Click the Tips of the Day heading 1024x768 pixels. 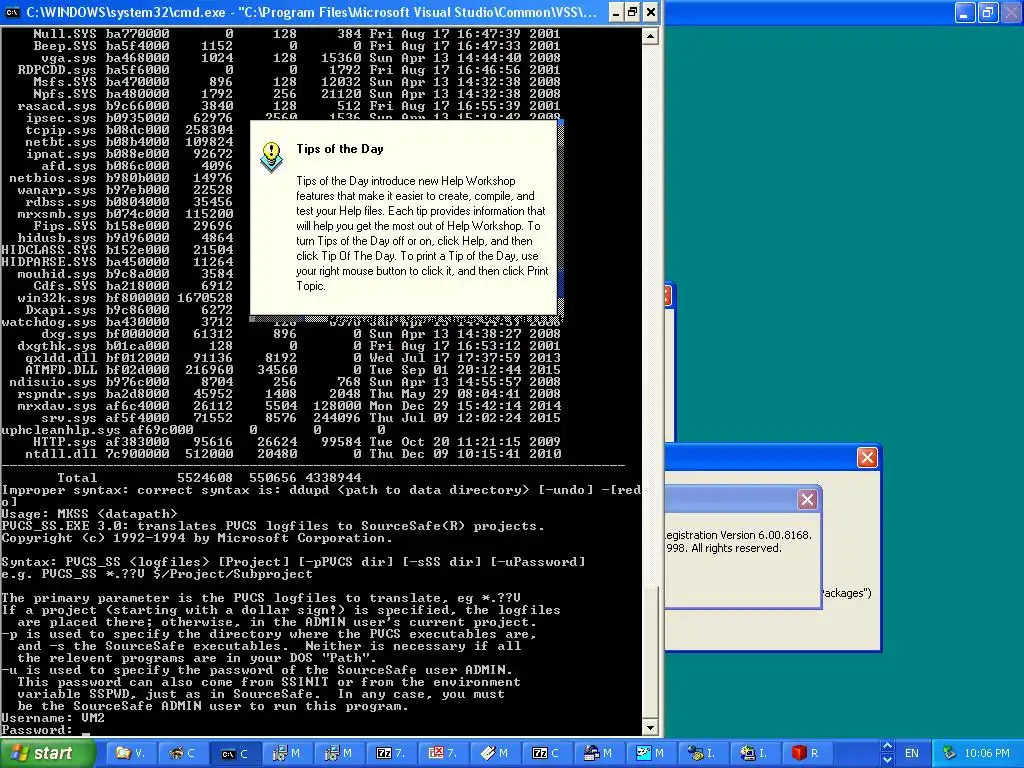pyautogui.click(x=340, y=149)
